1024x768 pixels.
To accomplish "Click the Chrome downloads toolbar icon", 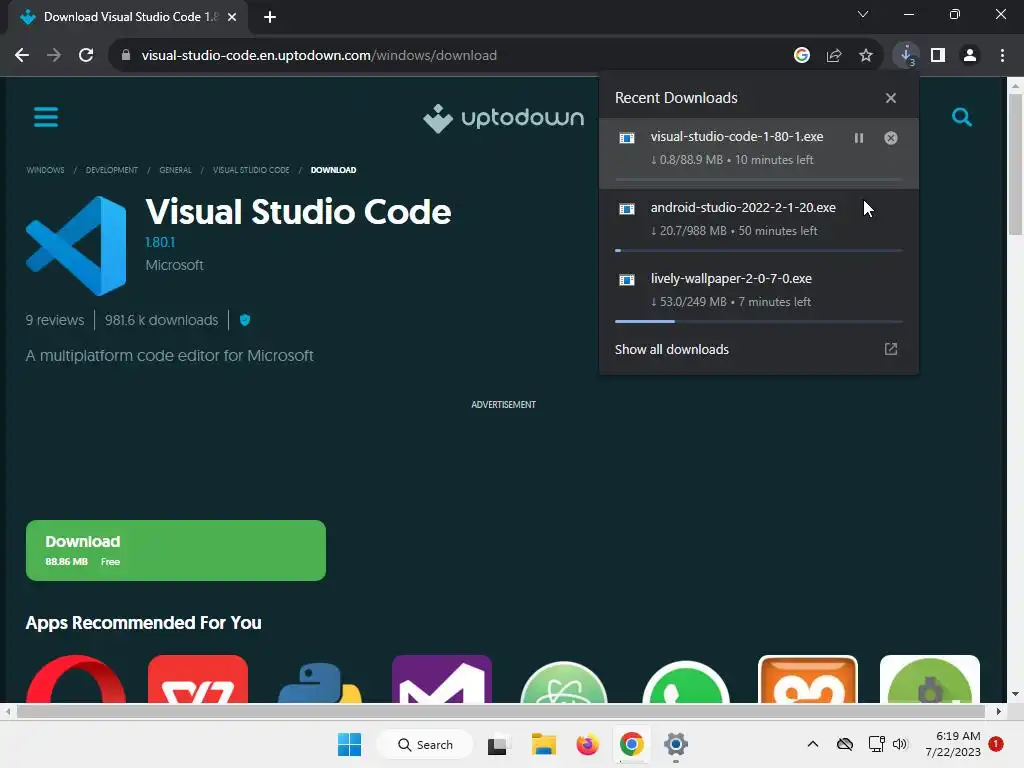I will [906, 56].
